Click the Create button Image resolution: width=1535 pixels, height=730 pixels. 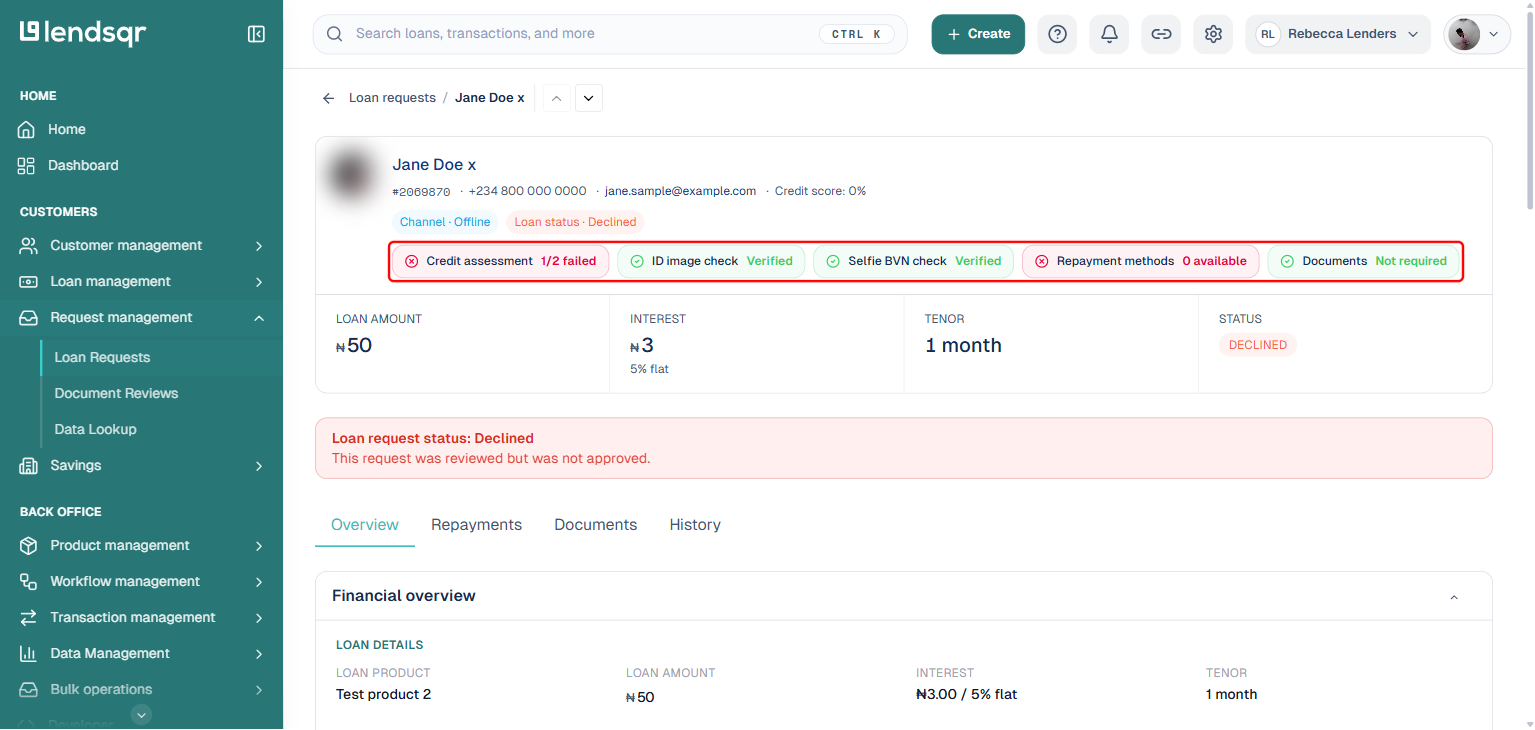(x=978, y=34)
